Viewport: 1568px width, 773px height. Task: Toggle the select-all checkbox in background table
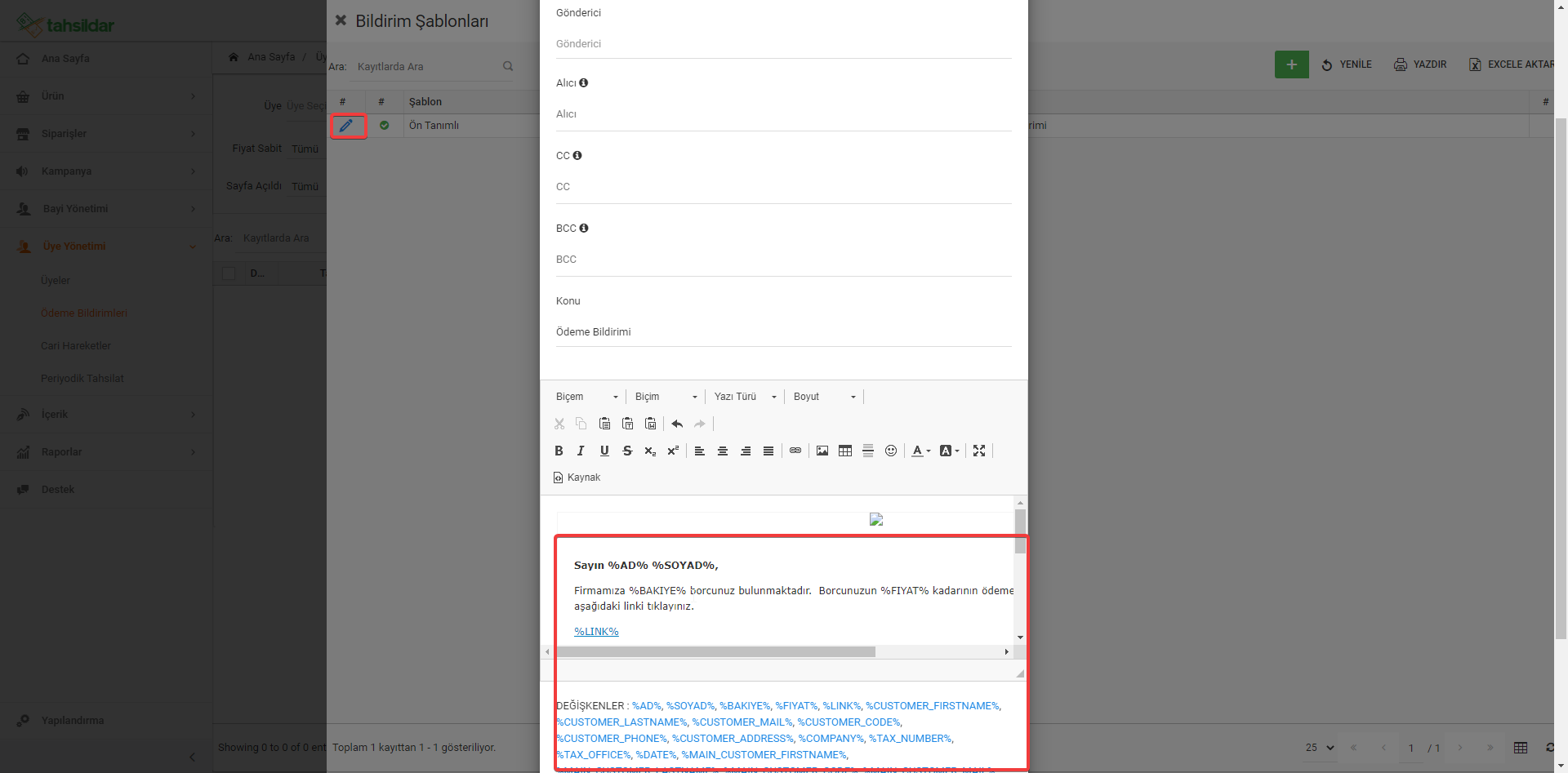(x=229, y=273)
